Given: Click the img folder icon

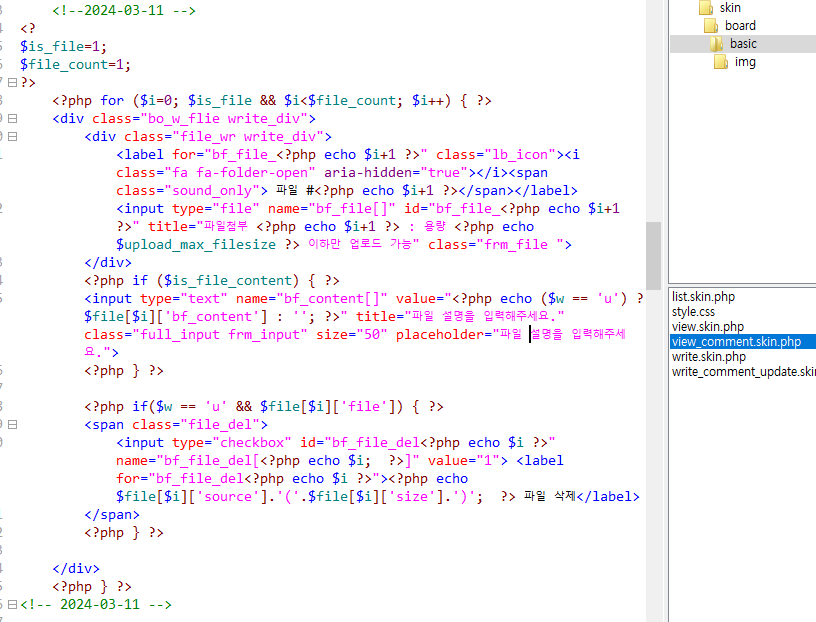Looking at the screenshot, I should (x=722, y=62).
